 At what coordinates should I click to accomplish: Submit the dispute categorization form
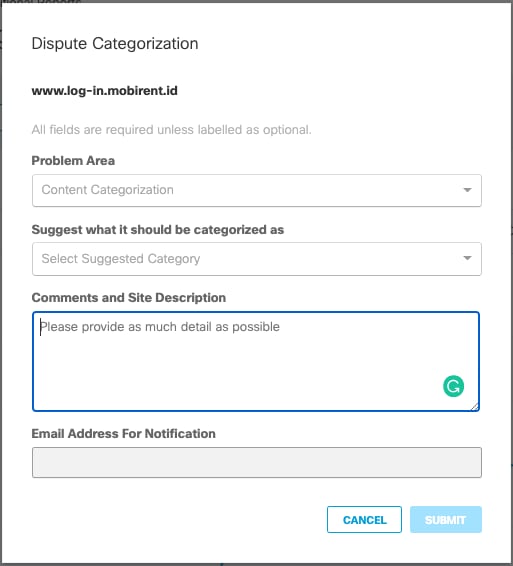pos(446,519)
